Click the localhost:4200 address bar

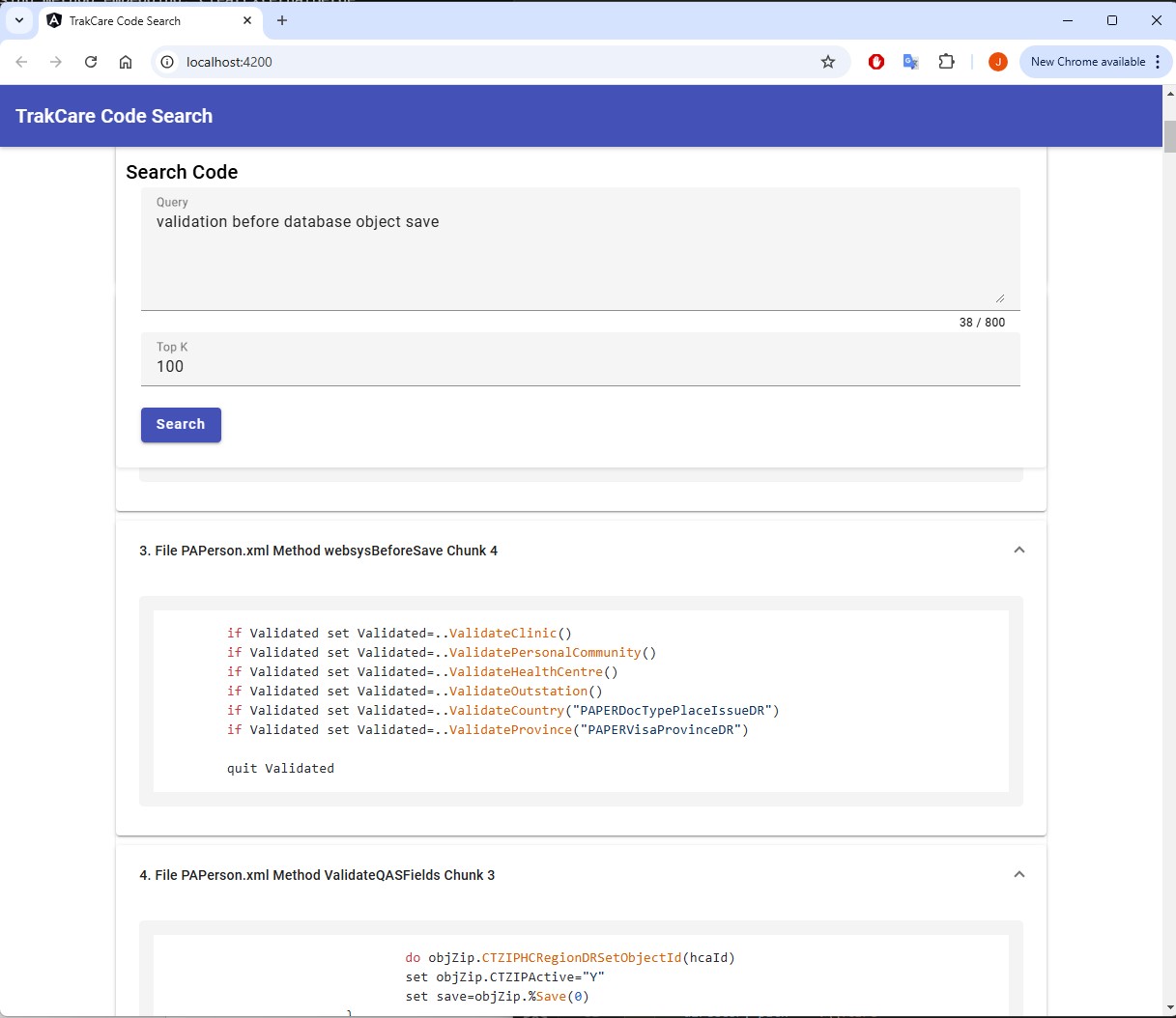click(483, 62)
